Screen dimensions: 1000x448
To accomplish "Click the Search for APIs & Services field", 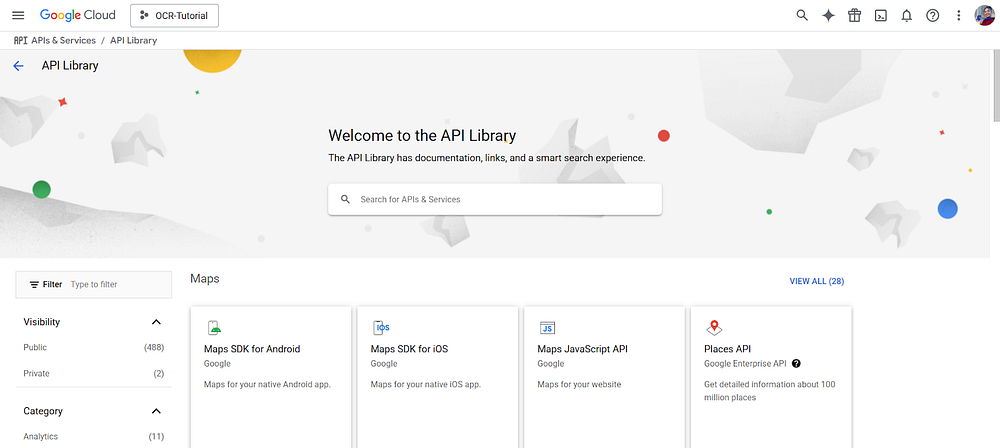I will click(x=495, y=199).
